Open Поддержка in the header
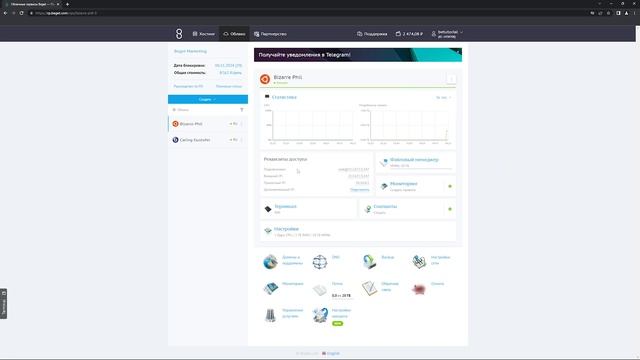 372,34
